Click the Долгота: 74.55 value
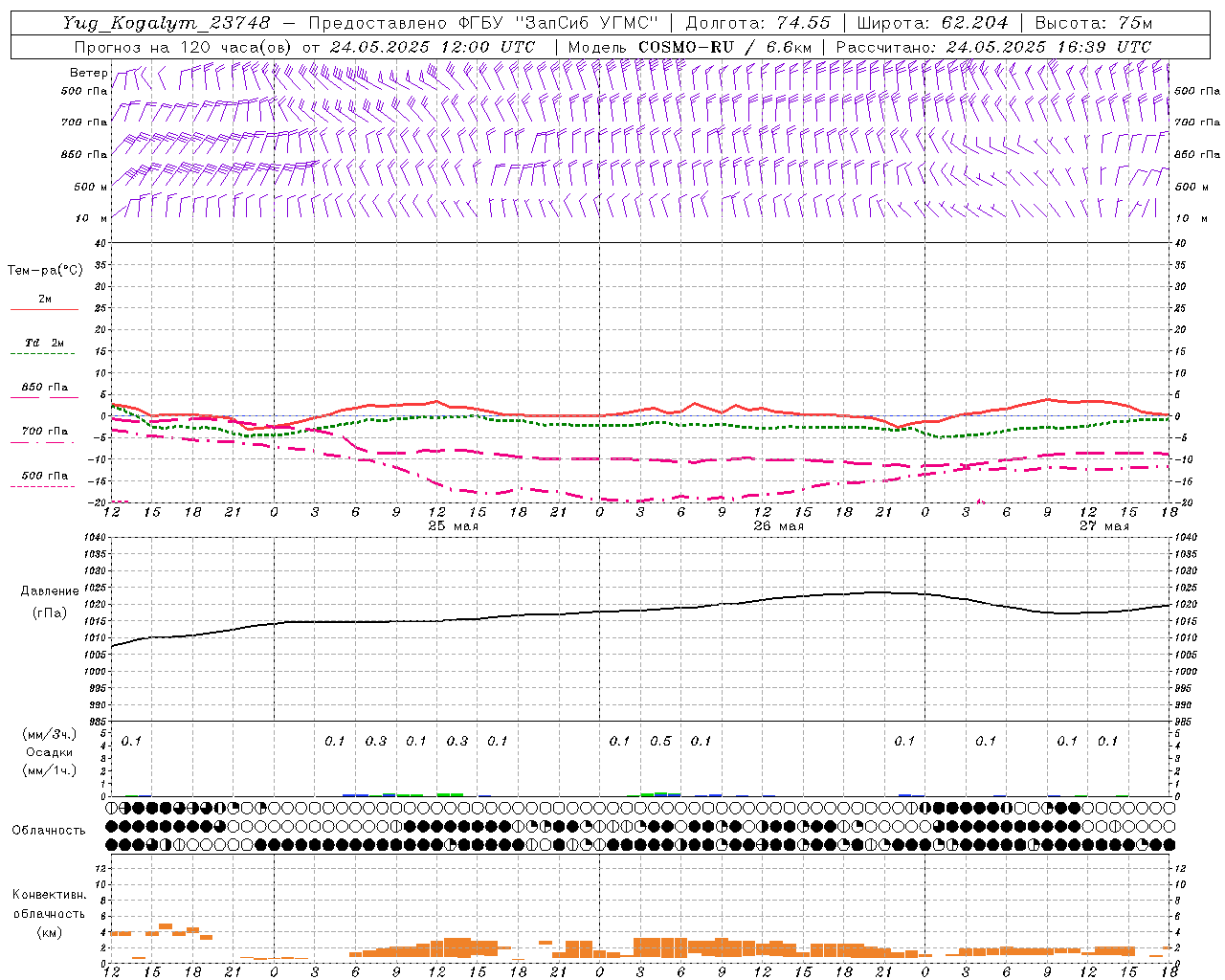Screen dimensions: 1225x980 [x=758, y=23]
